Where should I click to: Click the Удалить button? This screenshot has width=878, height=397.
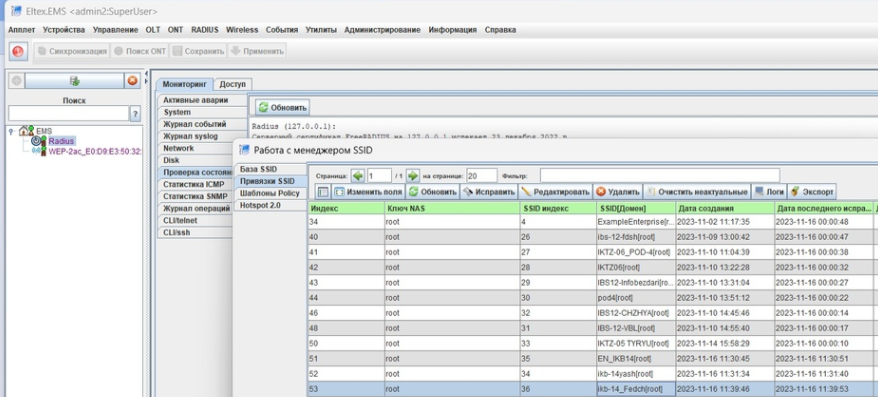[618, 192]
